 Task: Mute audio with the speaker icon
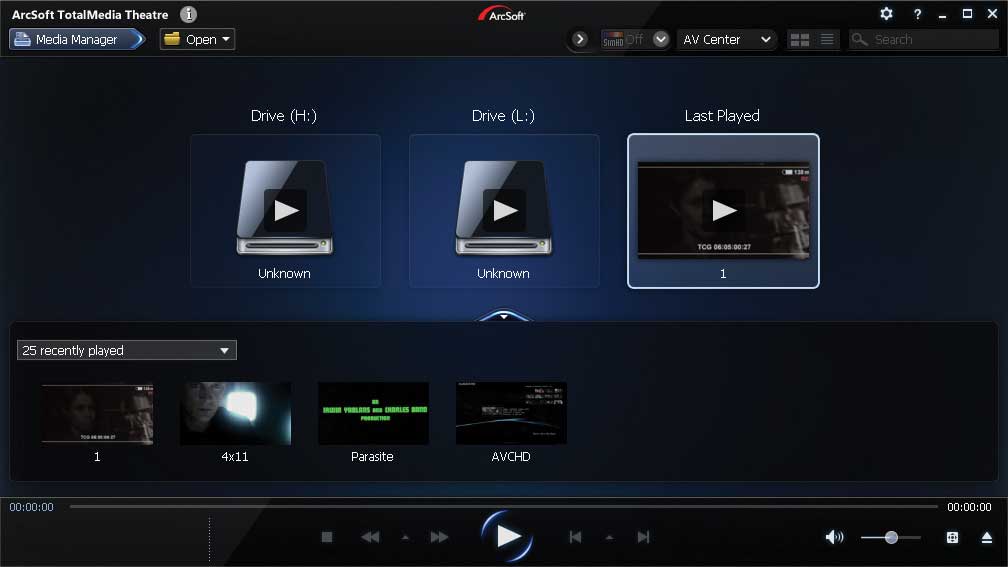[x=834, y=537]
